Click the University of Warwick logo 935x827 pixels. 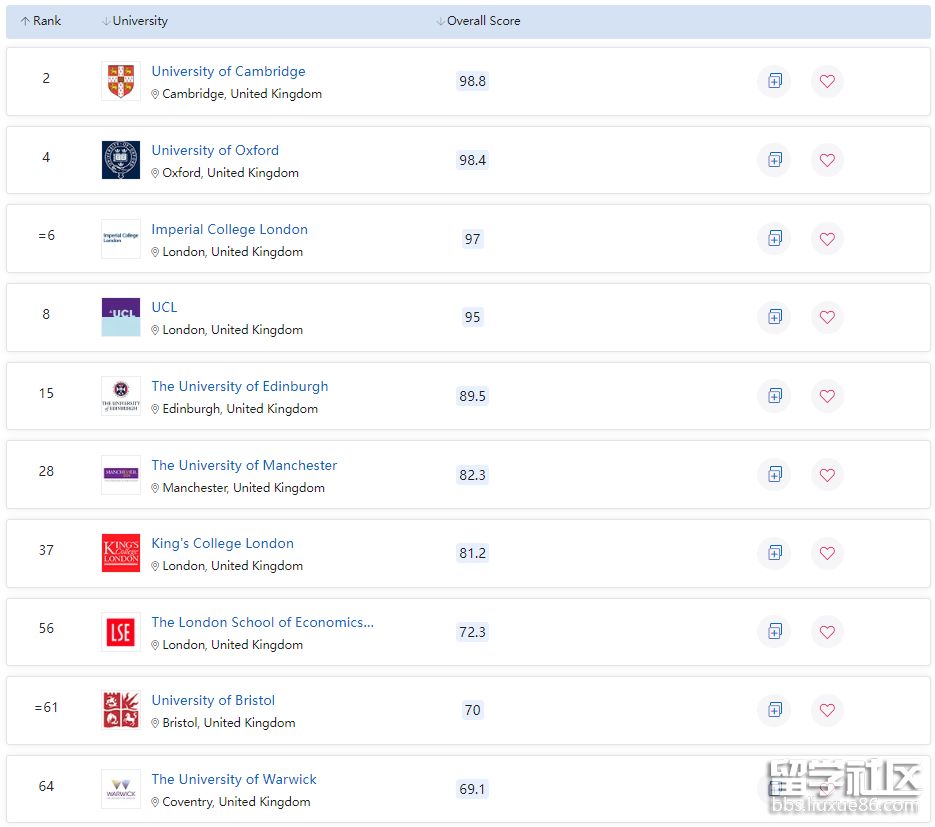121,789
